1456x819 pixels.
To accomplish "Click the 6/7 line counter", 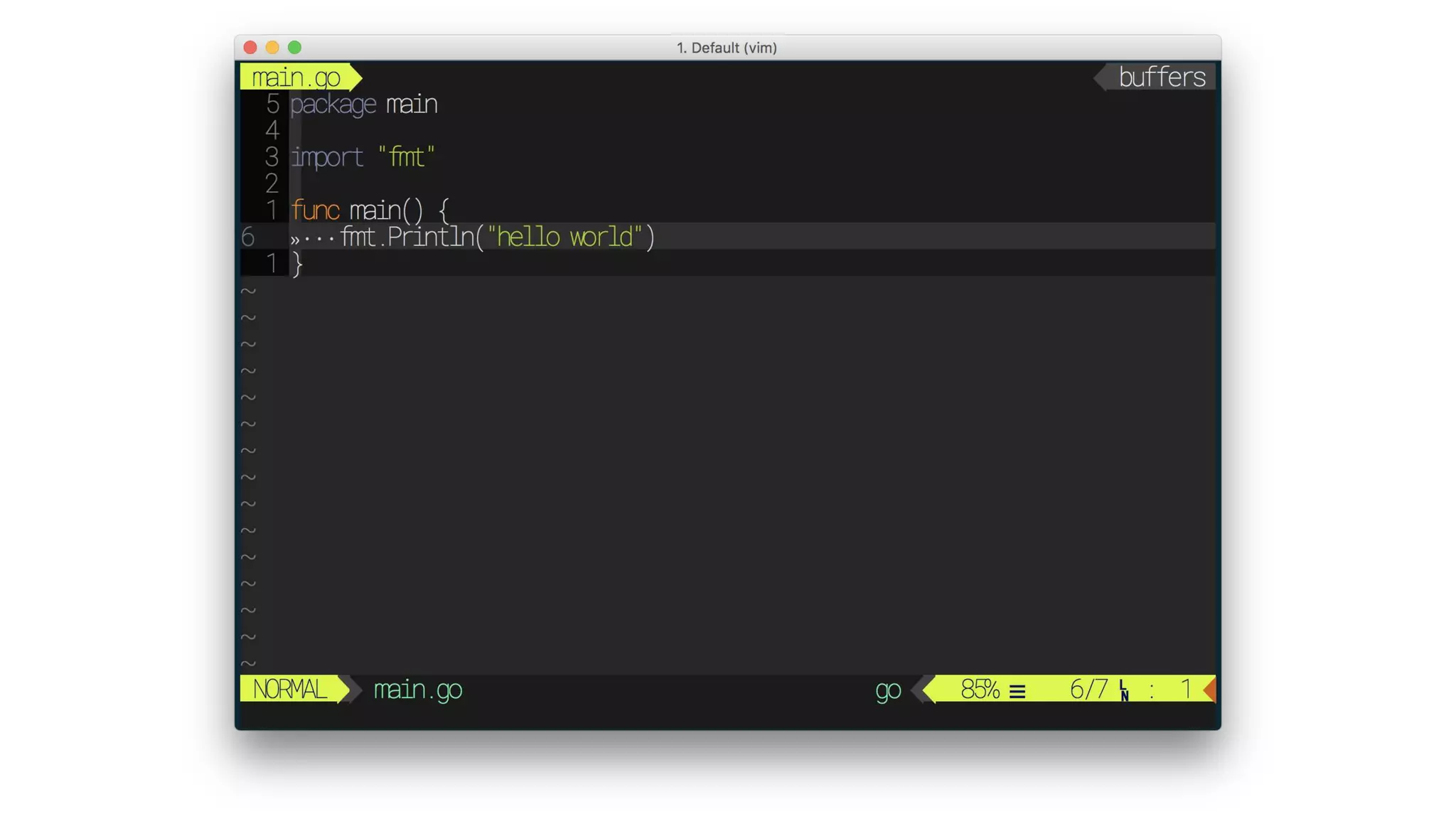I will (x=1088, y=689).
